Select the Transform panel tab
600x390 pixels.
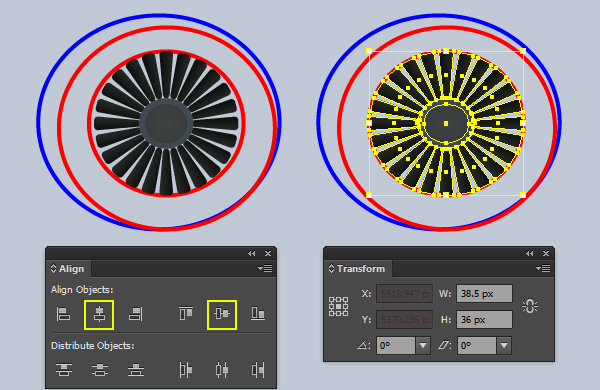tap(357, 269)
